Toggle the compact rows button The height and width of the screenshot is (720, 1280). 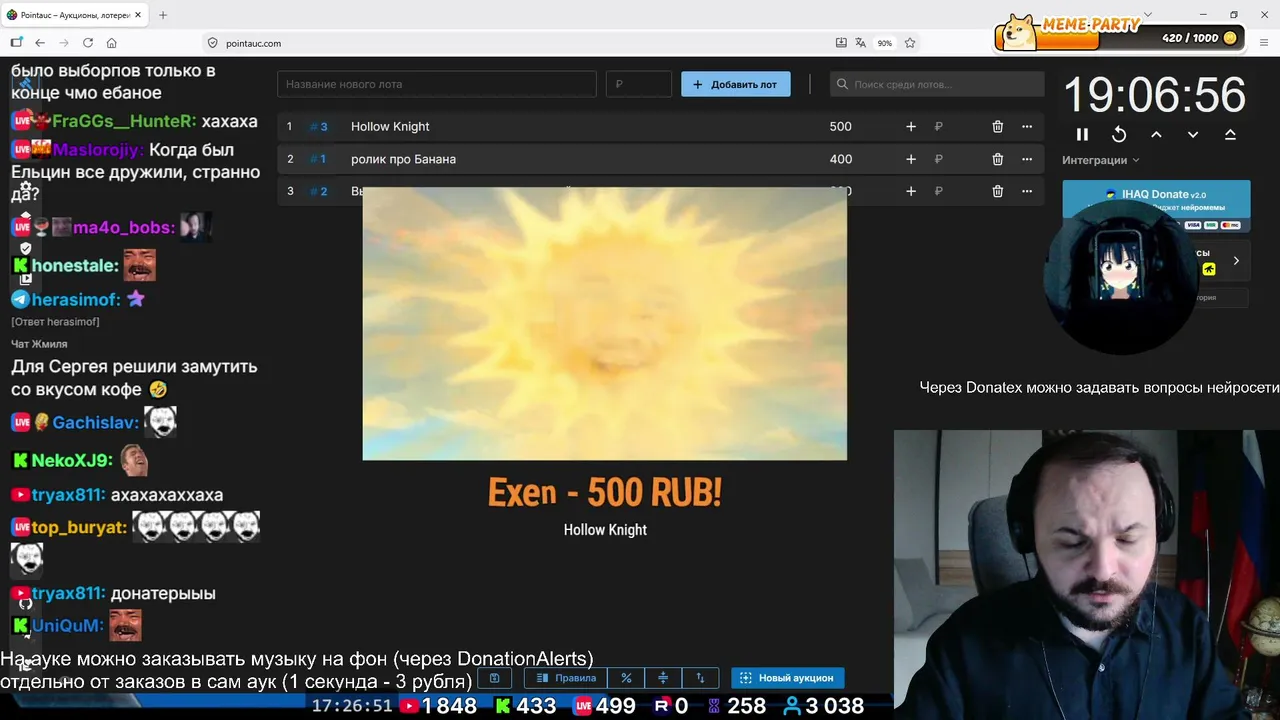[x=663, y=678]
